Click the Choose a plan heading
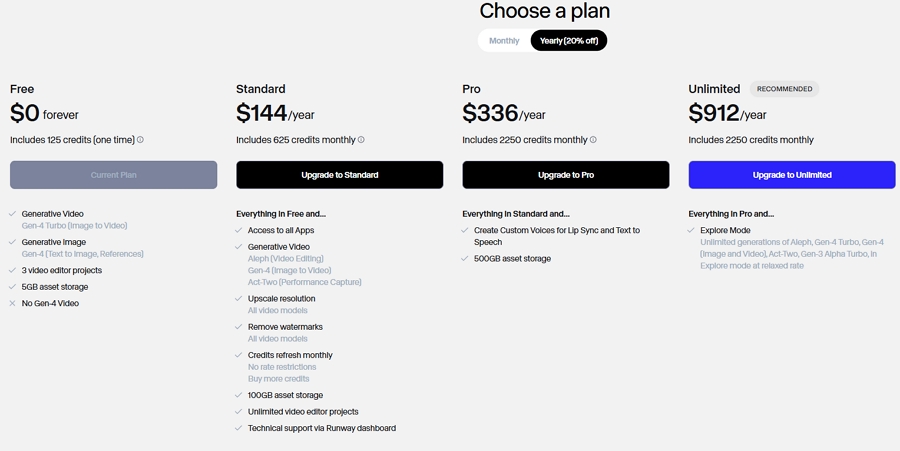This screenshot has width=900, height=451. tap(544, 12)
